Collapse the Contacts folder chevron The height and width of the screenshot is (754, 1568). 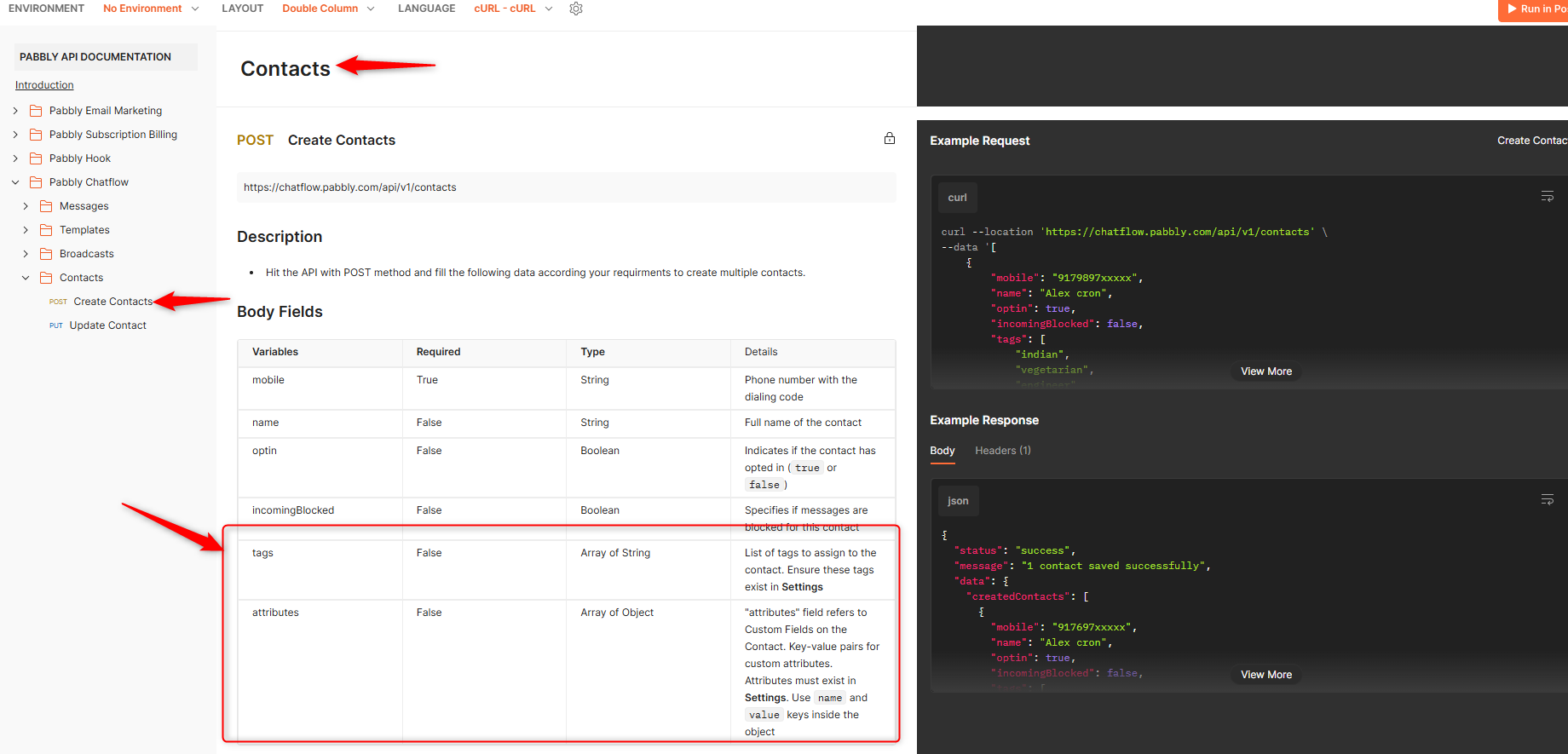tap(26, 278)
